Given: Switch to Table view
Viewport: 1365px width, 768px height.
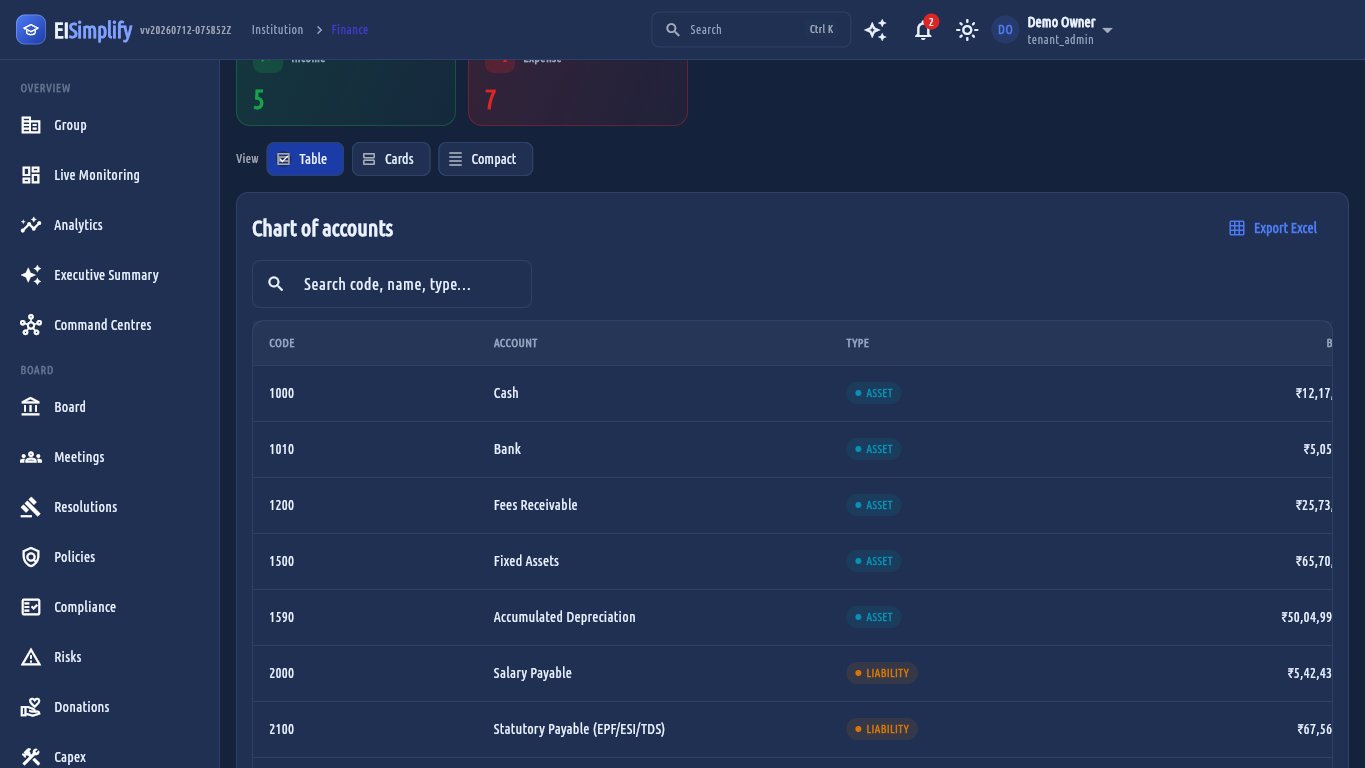Looking at the screenshot, I should point(305,159).
